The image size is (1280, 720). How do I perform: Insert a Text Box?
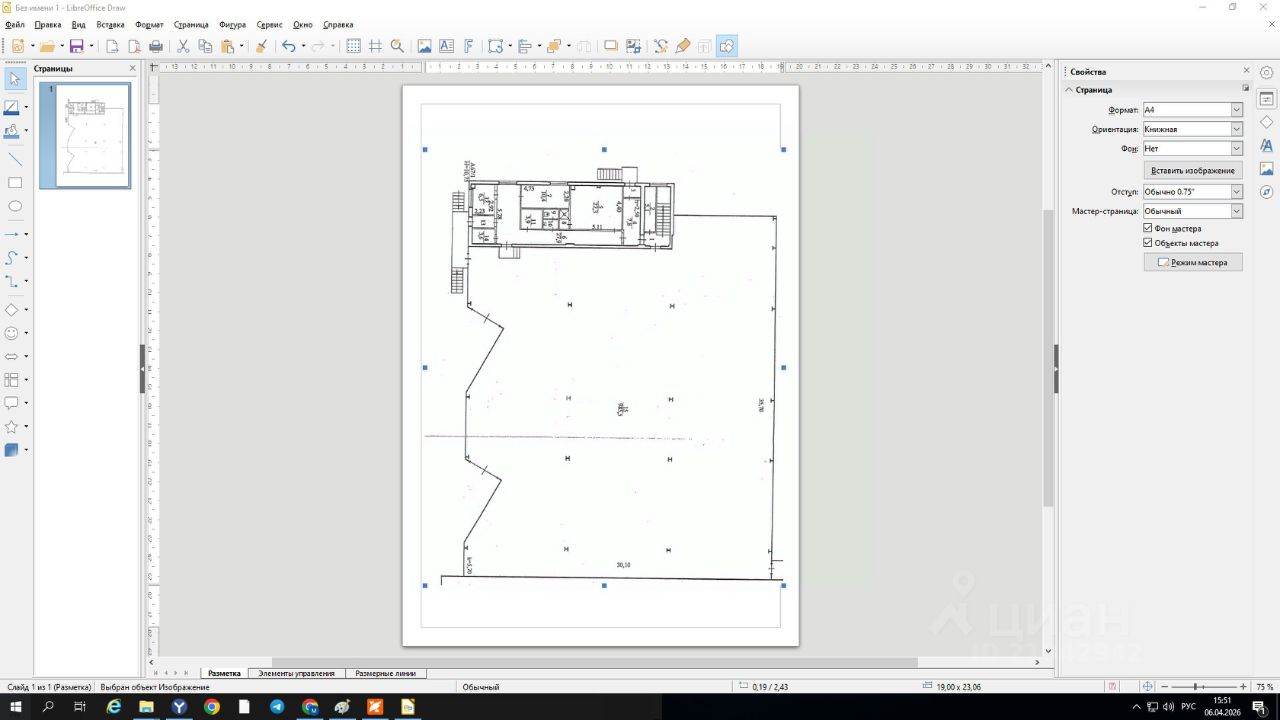tap(446, 46)
